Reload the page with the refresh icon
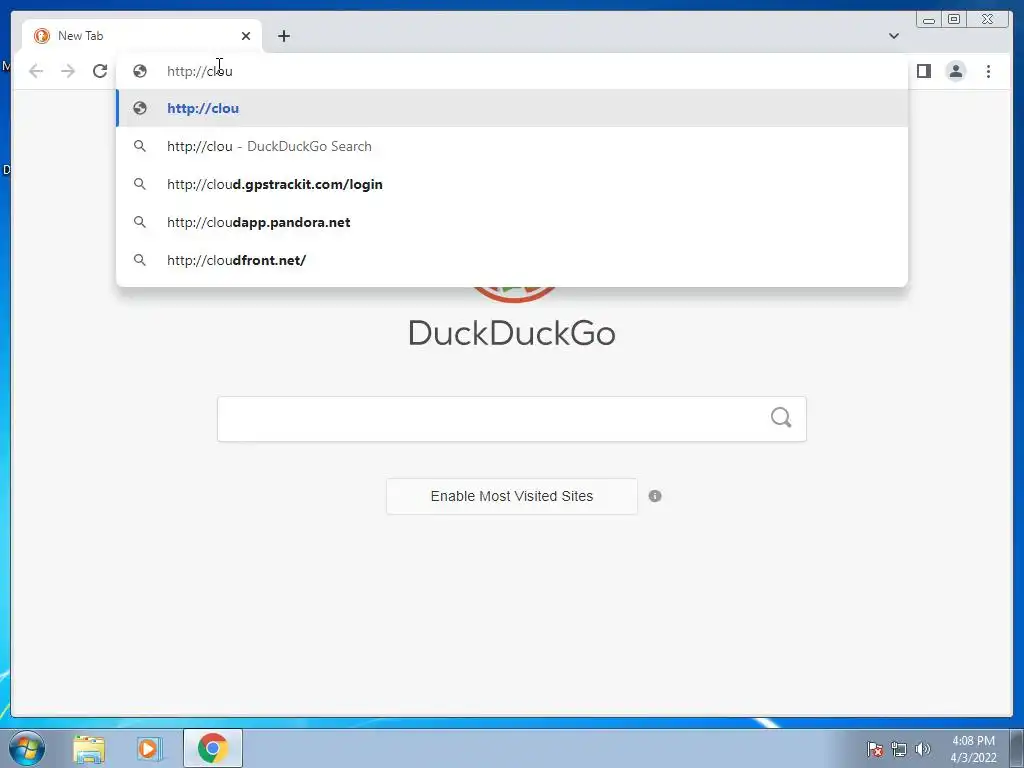This screenshot has width=1024, height=768. 100,71
